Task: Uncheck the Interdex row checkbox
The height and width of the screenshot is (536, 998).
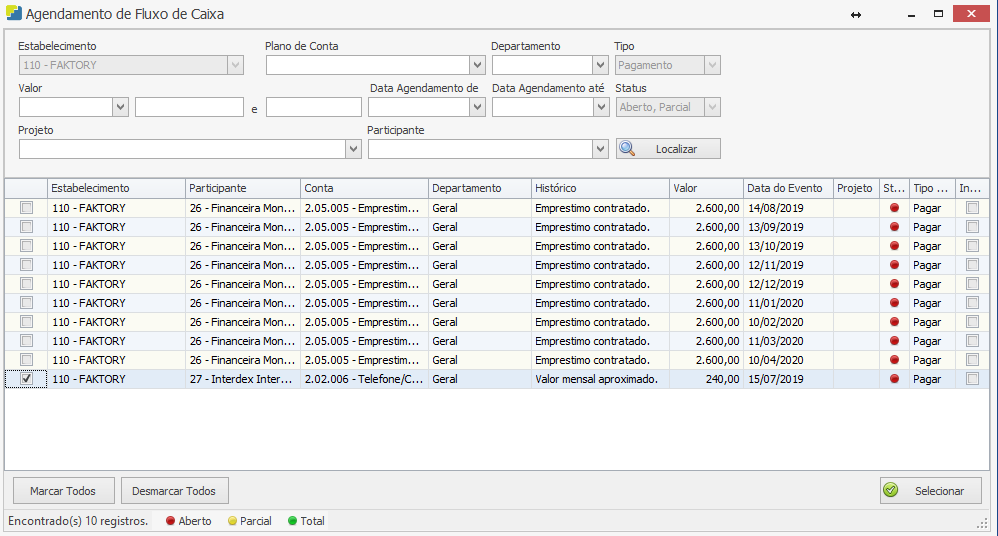Action: (x=26, y=379)
